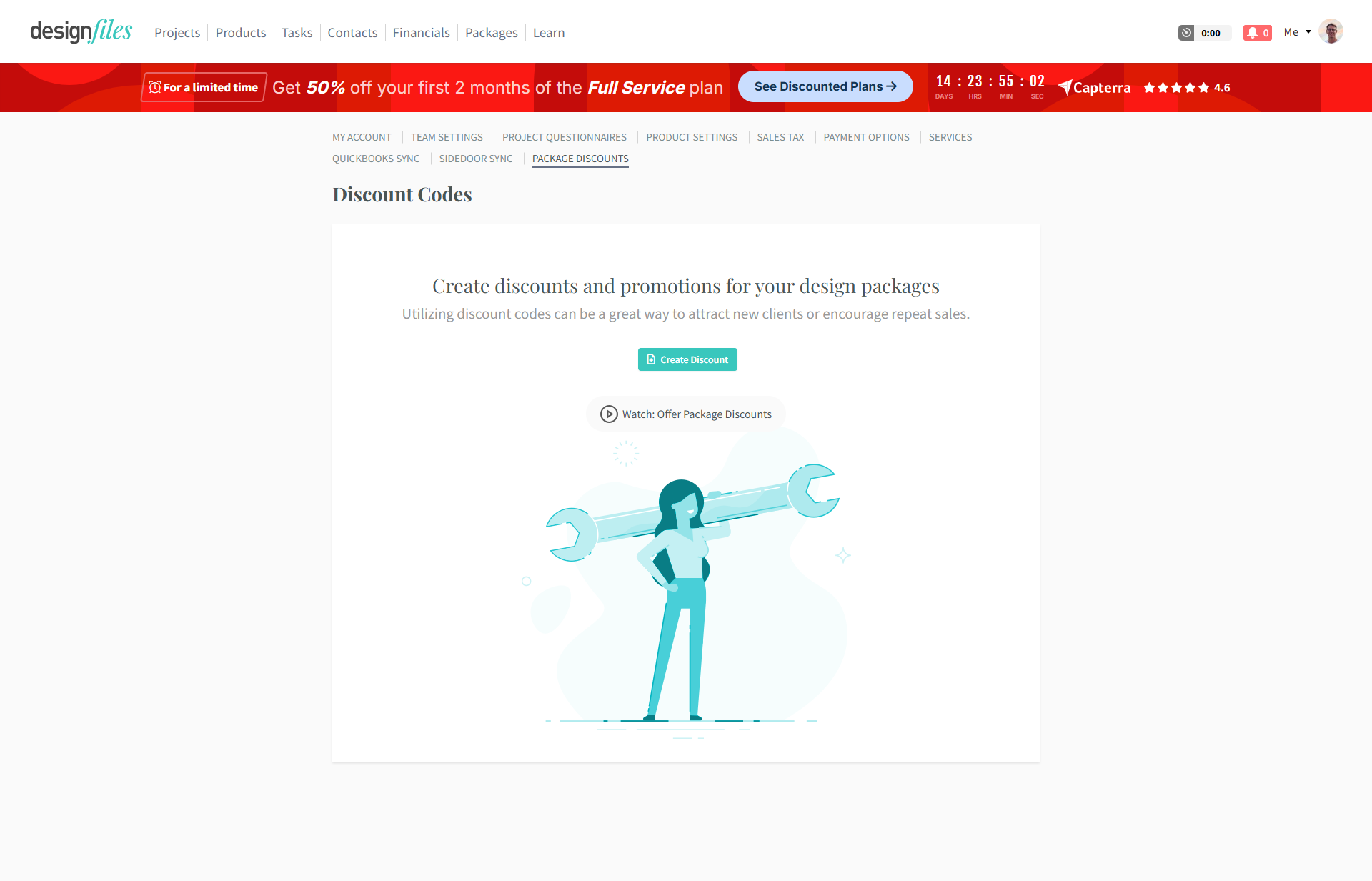Click the alarm clock limited time badge
Screen dimensions: 1372x881
pos(204,87)
